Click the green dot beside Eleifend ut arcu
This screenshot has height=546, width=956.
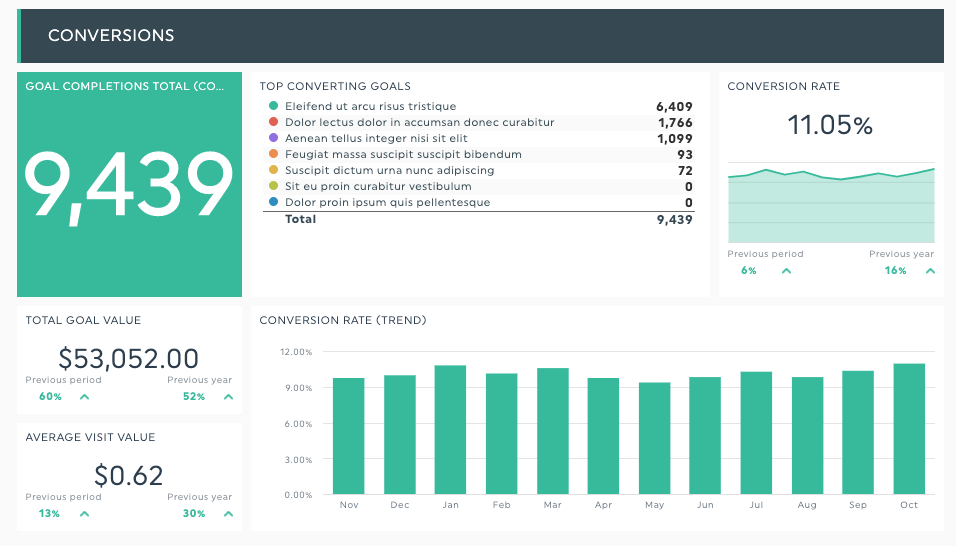coord(273,106)
